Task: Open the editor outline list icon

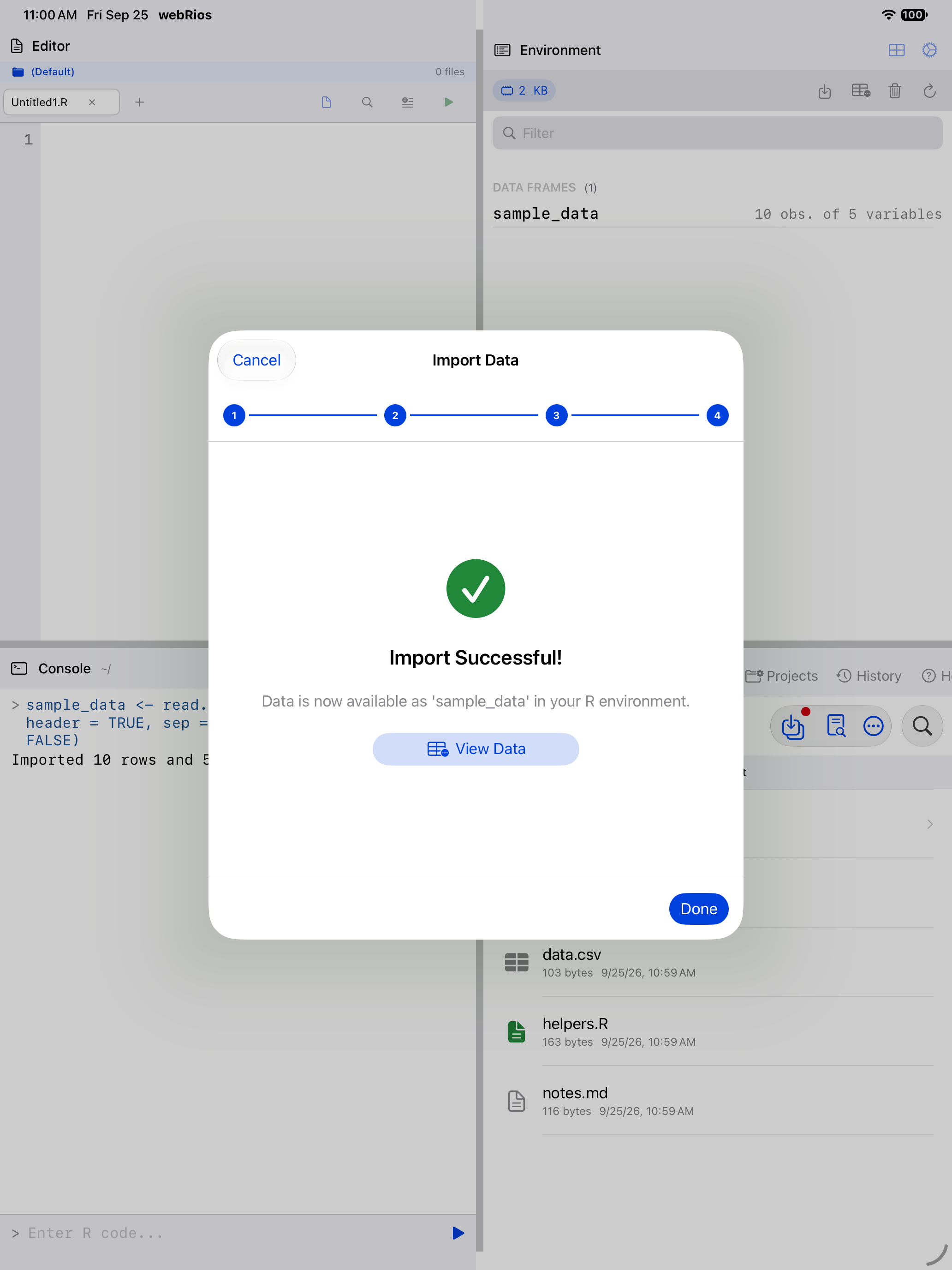Action: 407,102
